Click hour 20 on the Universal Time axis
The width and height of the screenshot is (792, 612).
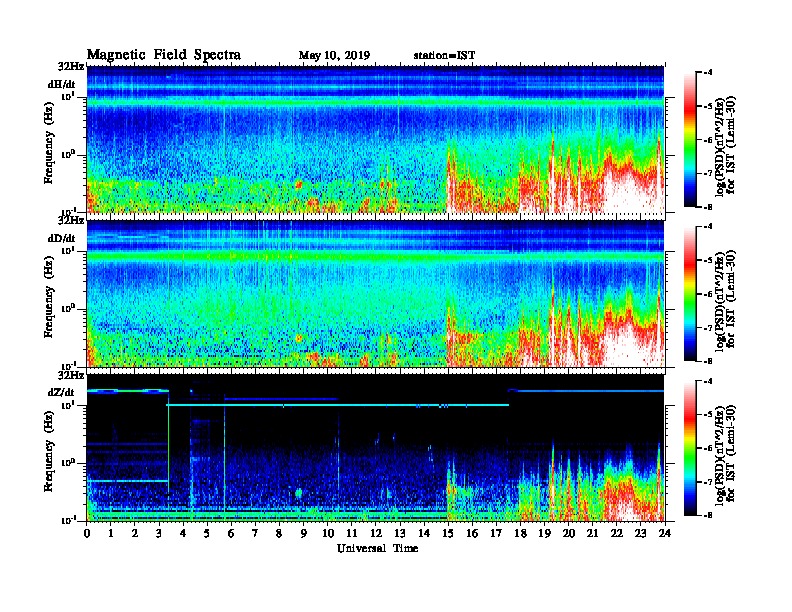pos(568,533)
